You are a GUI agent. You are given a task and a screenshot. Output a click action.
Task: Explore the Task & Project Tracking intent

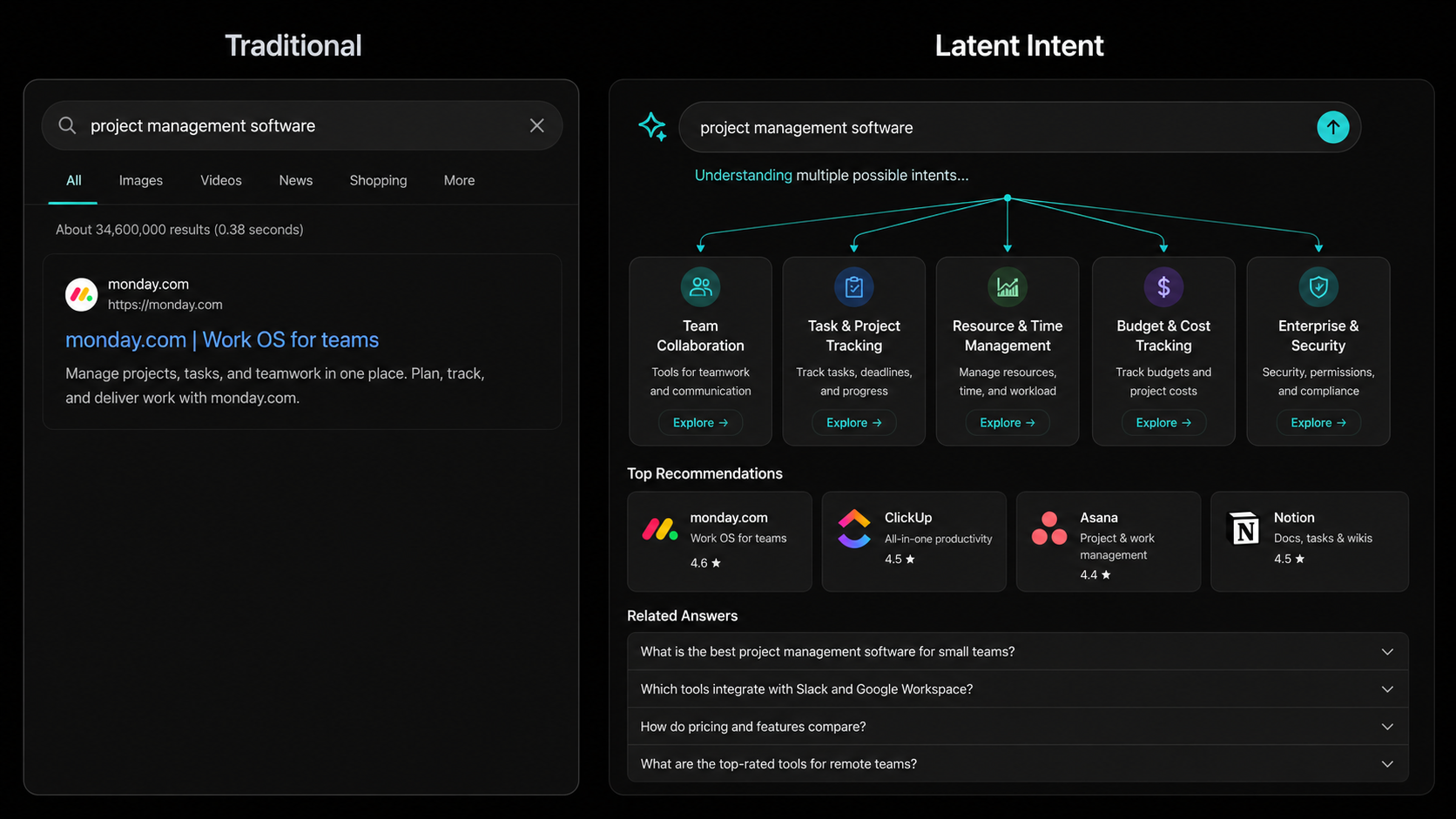coord(853,422)
